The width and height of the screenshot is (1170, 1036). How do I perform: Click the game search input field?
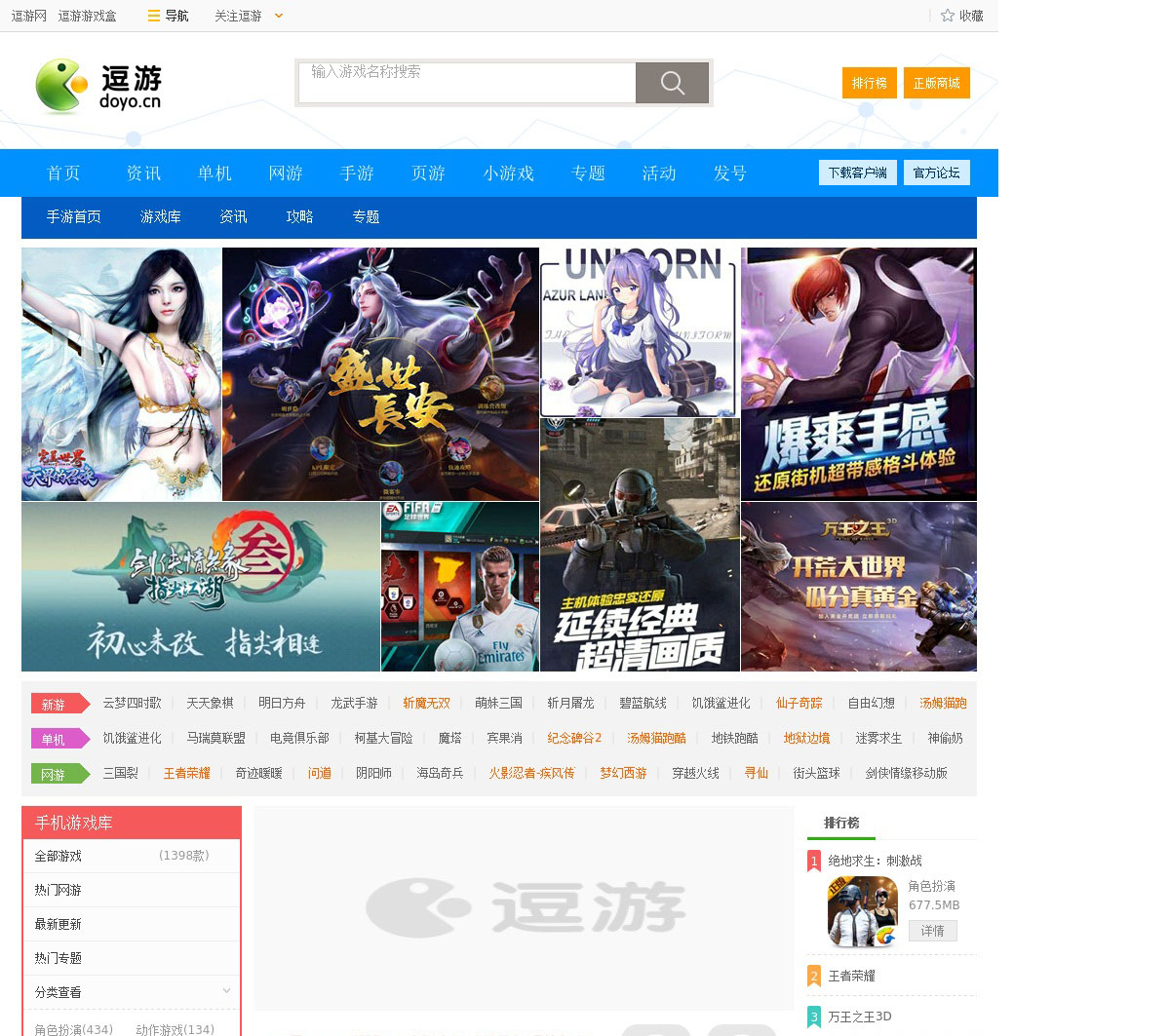(467, 83)
